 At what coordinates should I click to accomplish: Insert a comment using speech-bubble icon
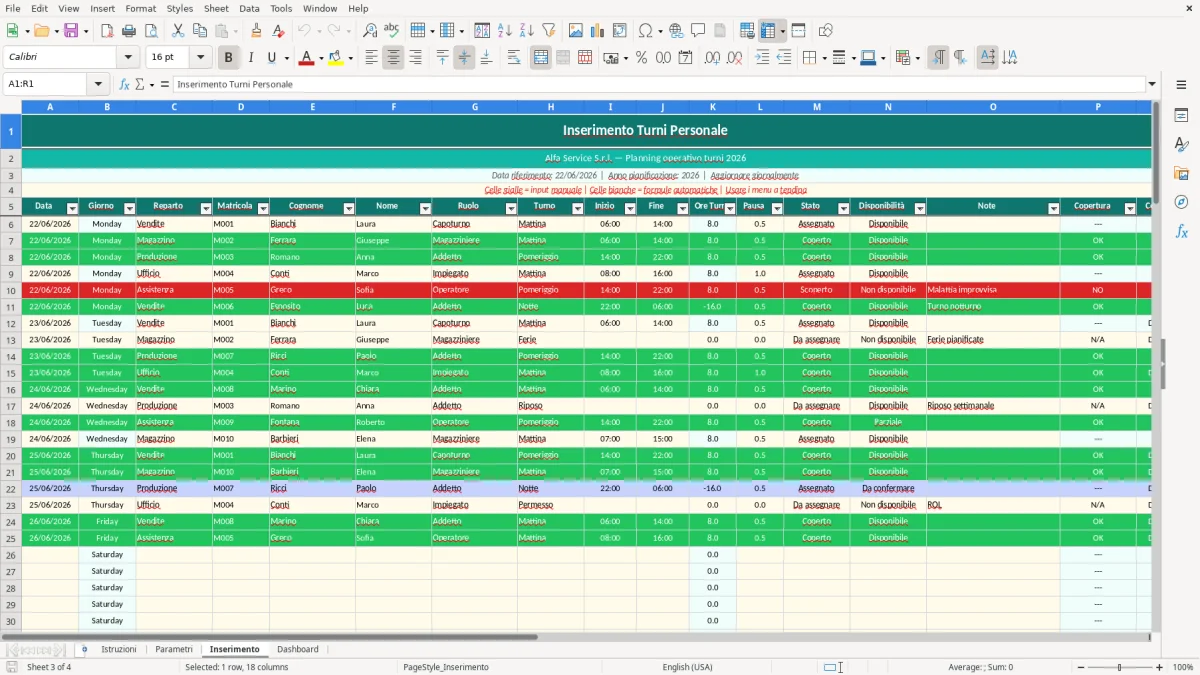(x=698, y=31)
